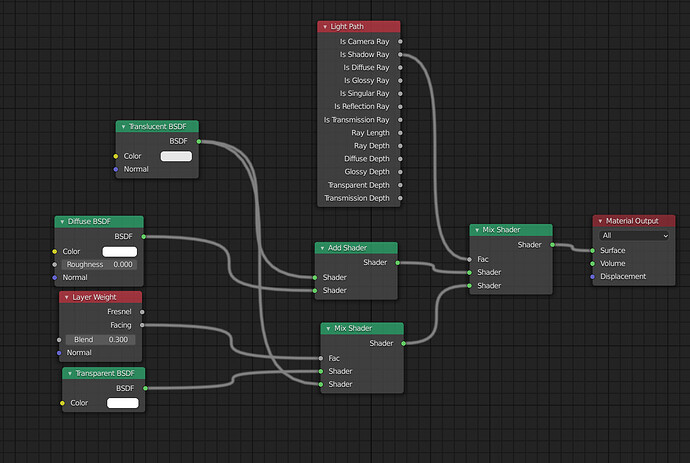Click the Material Output Surface input socket
Image resolution: width=690 pixels, height=463 pixels.
(592, 250)
